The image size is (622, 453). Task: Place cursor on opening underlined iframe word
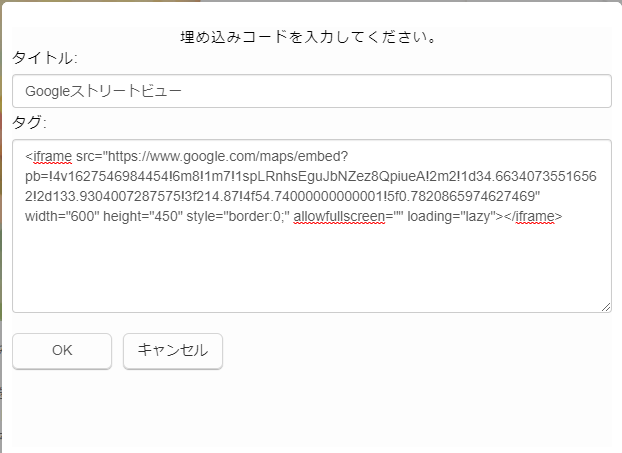(52, 156)
